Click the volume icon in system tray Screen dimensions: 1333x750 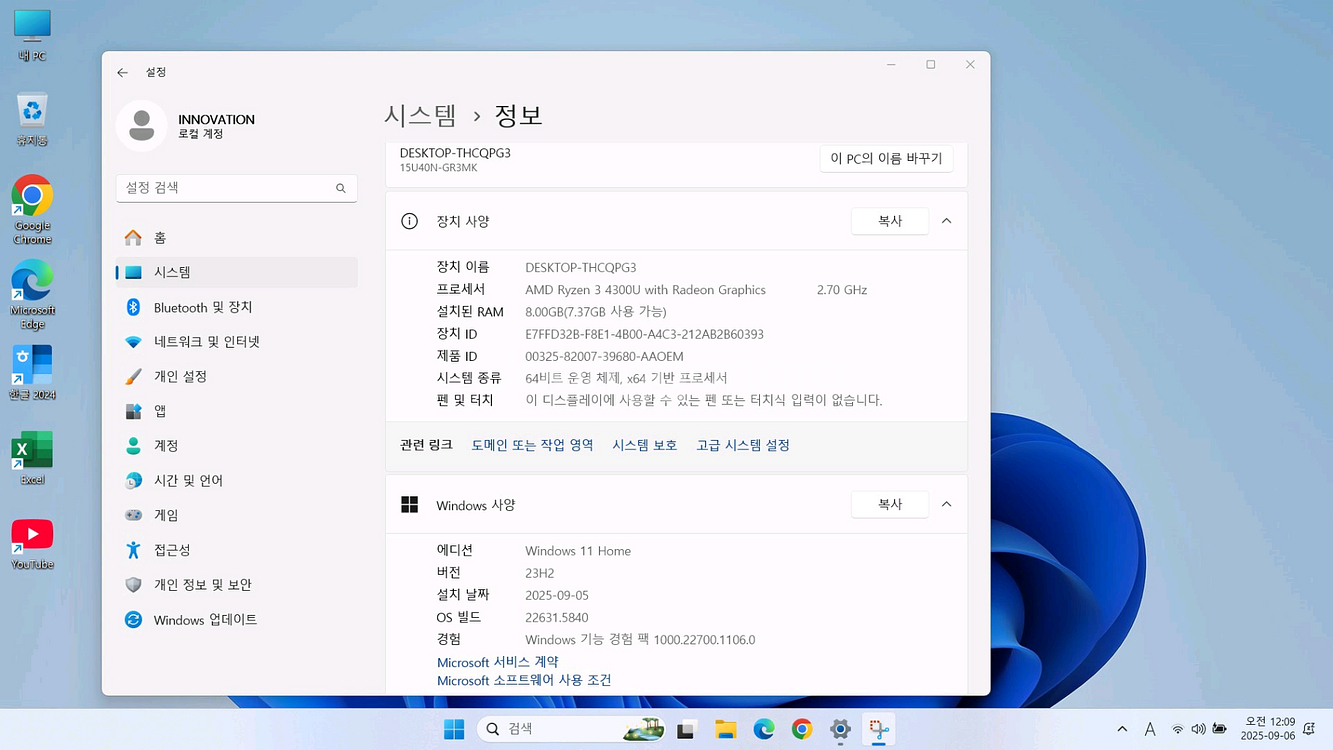[1197, 728]
